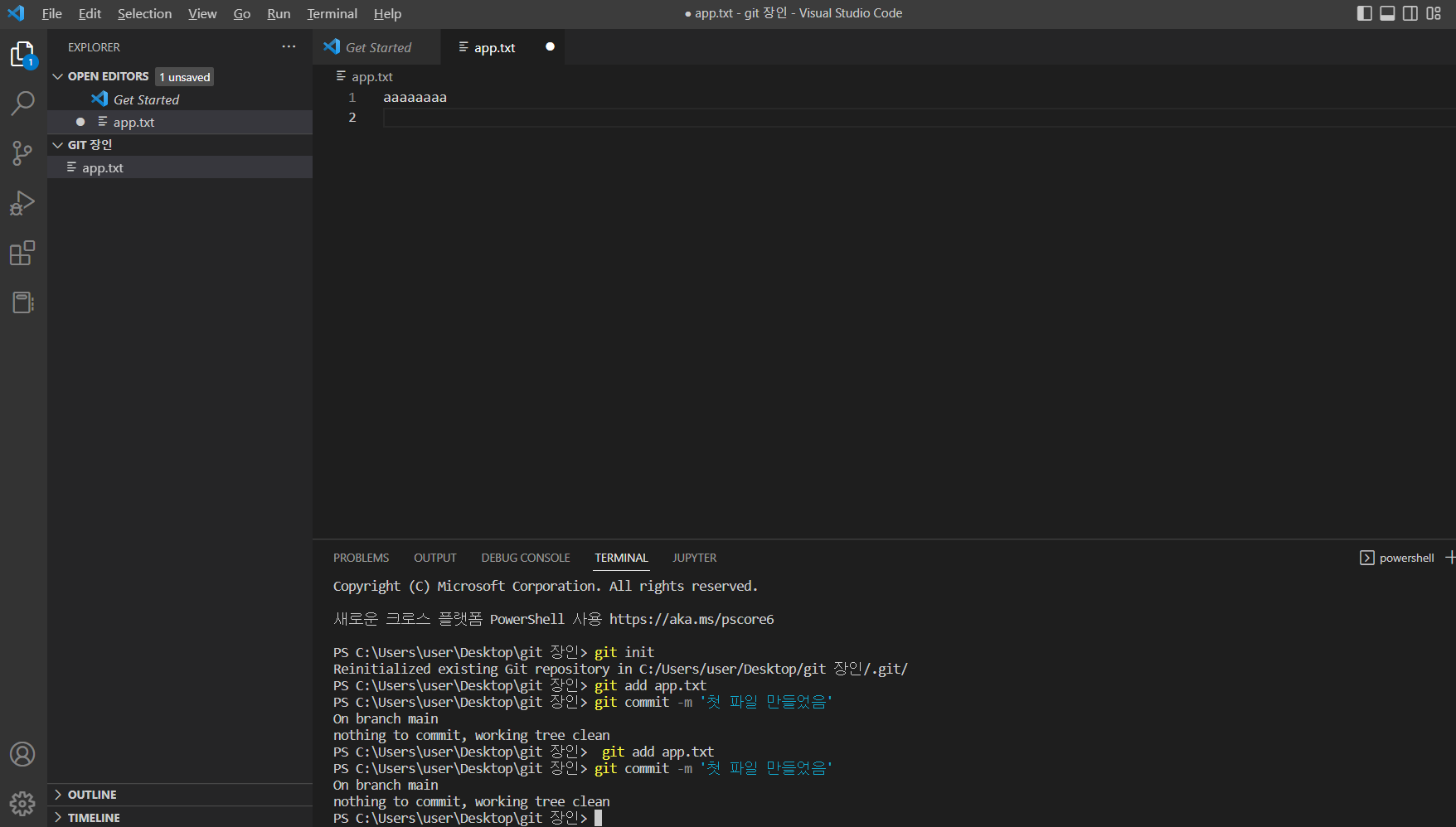Click the first 'git add app.txt' terminal line

520,685
